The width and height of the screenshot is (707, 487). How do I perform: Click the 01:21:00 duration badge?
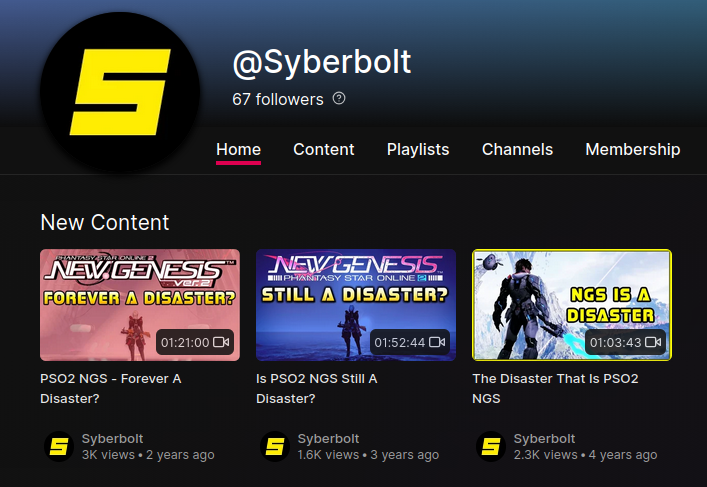195,342
